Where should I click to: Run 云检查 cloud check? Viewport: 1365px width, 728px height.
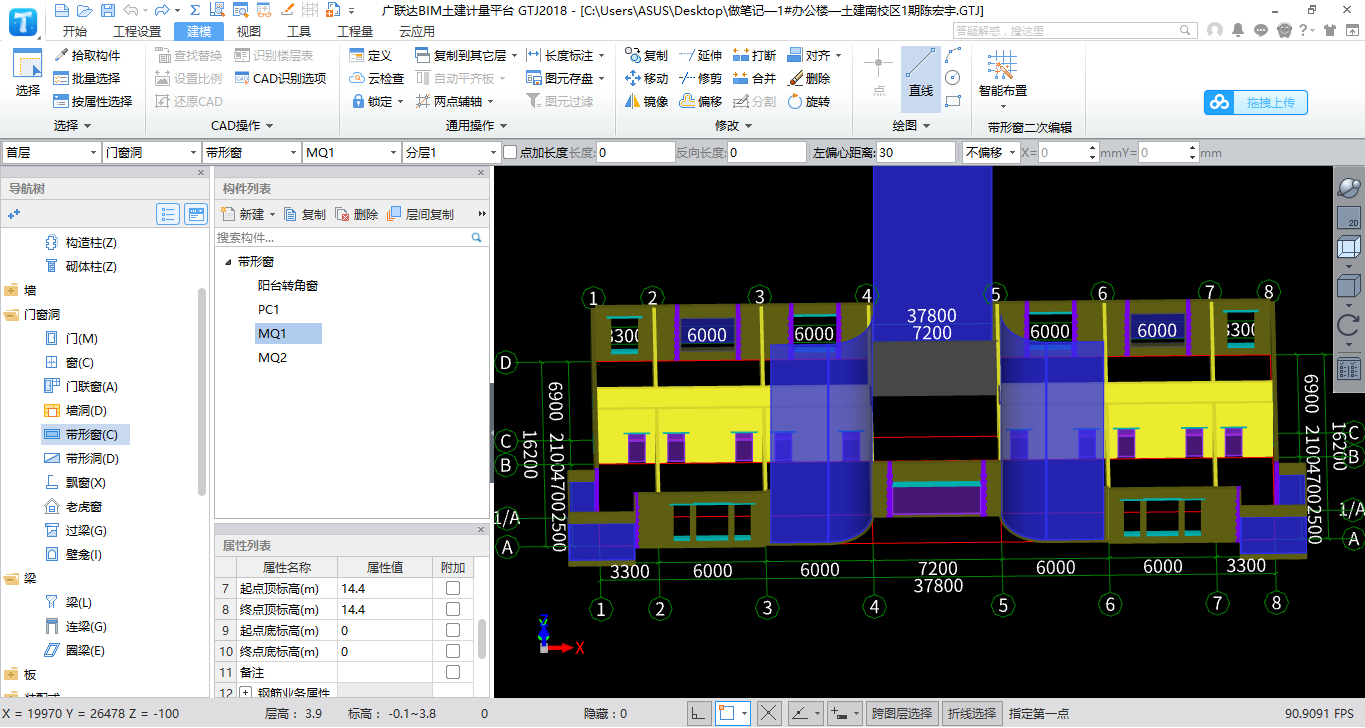(x=377, y=78)
